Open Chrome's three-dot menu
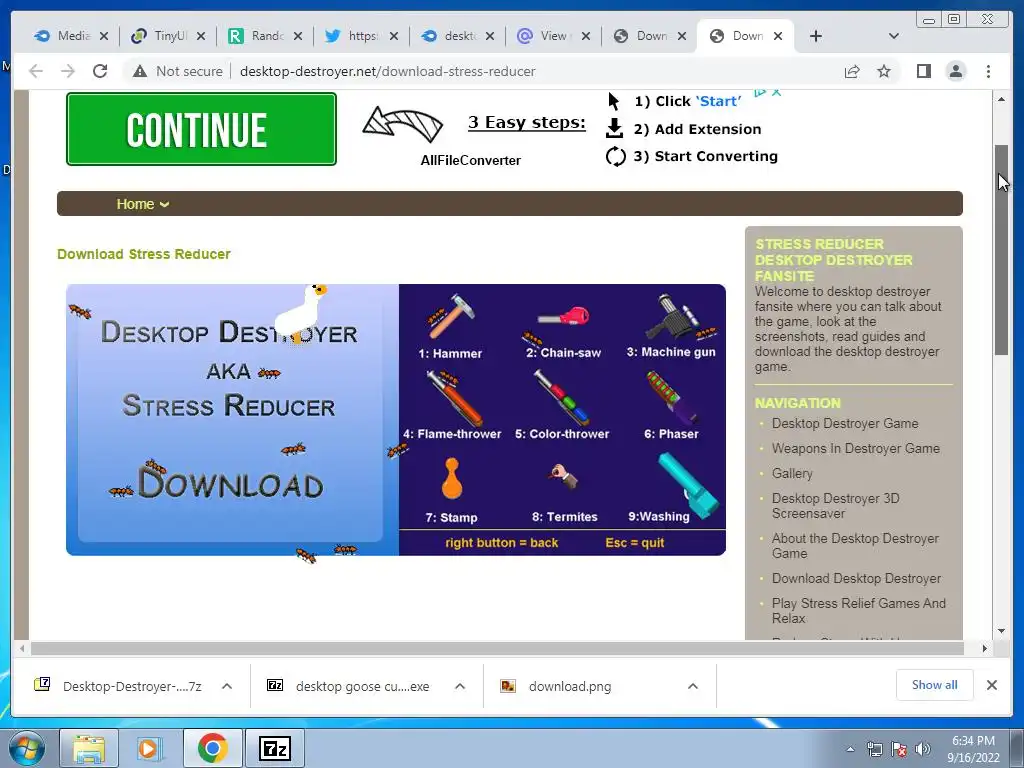 point(989,71)
